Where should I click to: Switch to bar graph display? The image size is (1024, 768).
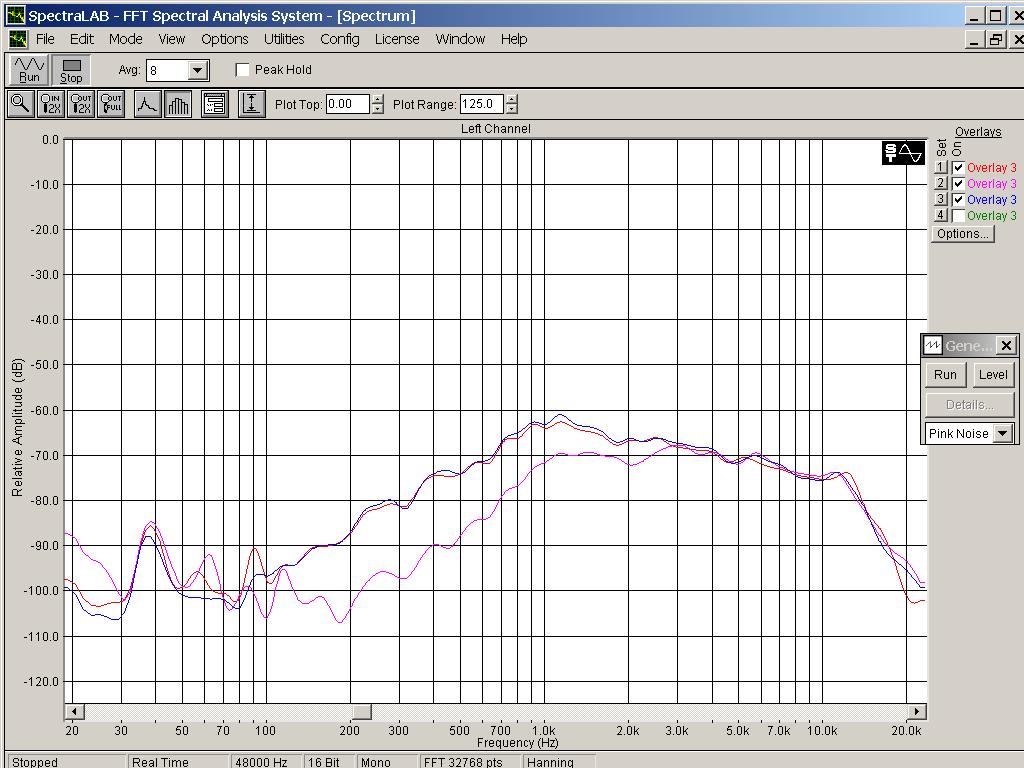[178, 104]
